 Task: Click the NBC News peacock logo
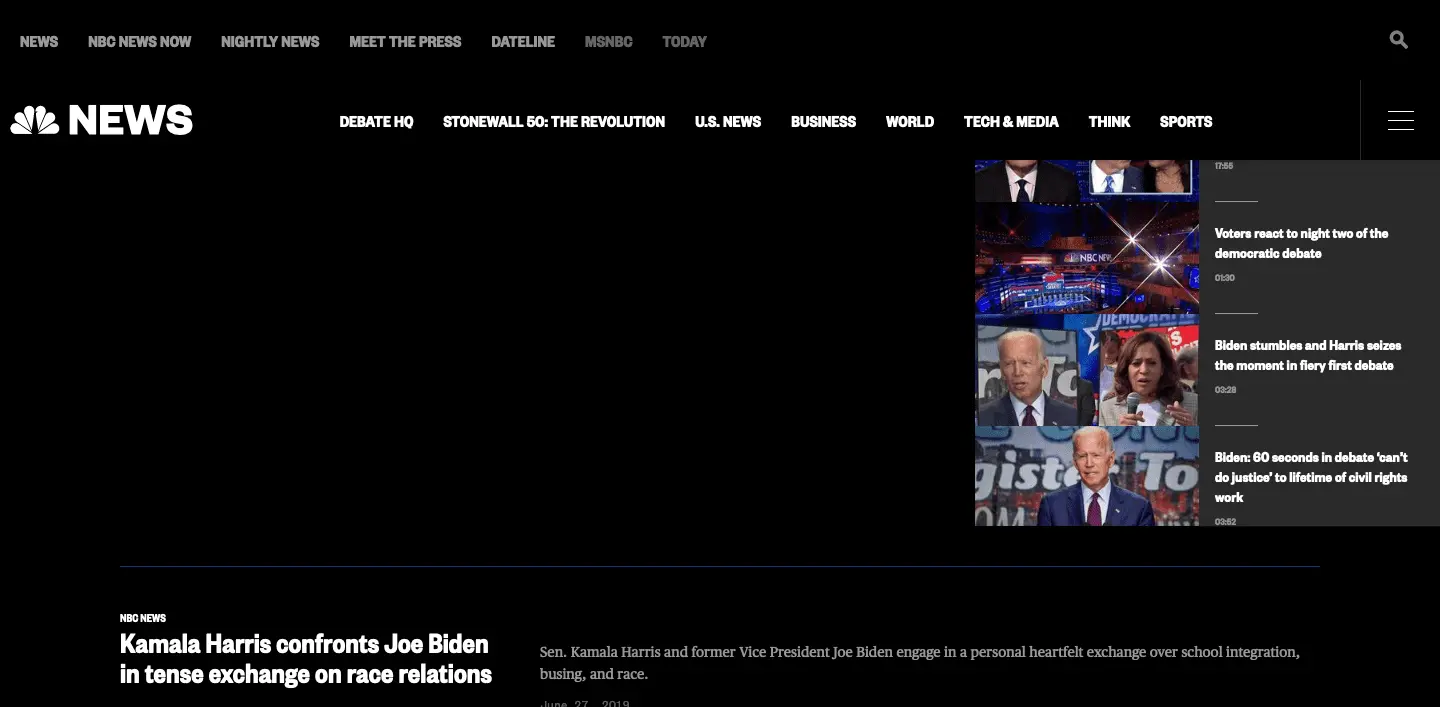tap(101, 121)
